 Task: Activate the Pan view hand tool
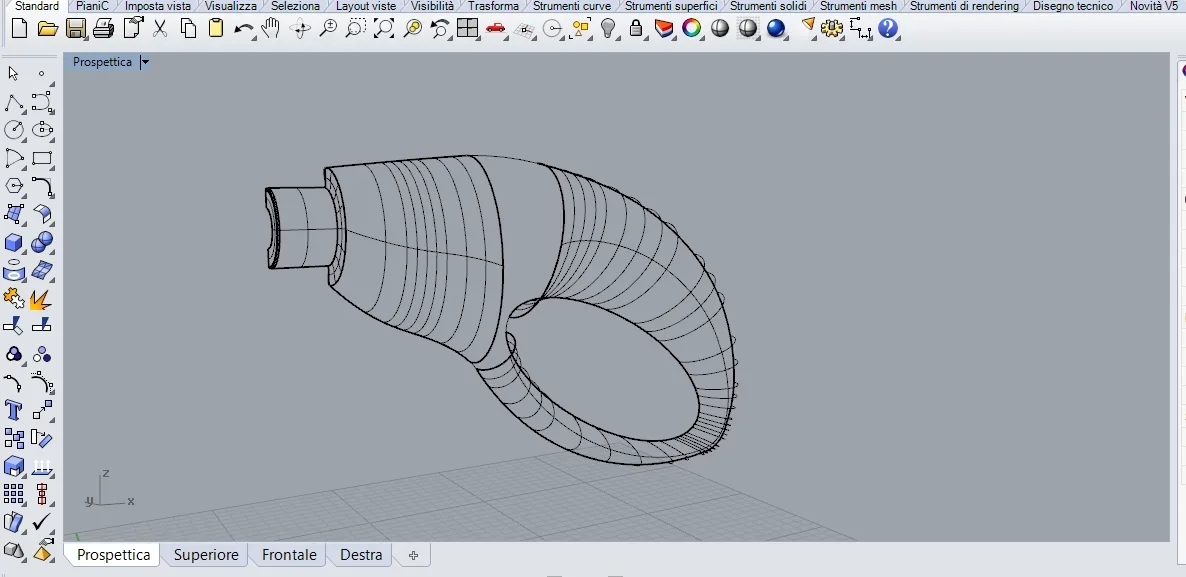tap(270, 29)
